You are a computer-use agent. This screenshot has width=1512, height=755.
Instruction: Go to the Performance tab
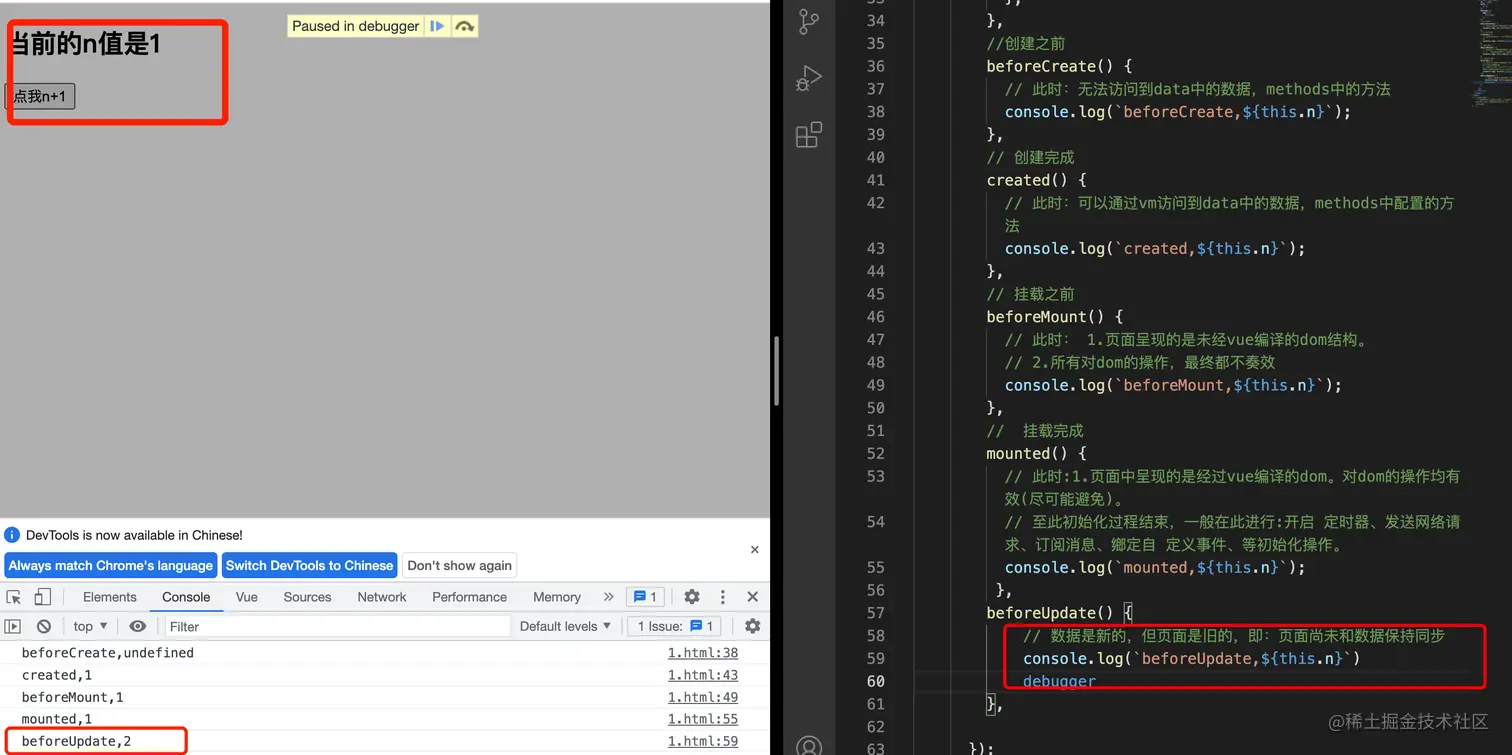[x=469, y=597]
